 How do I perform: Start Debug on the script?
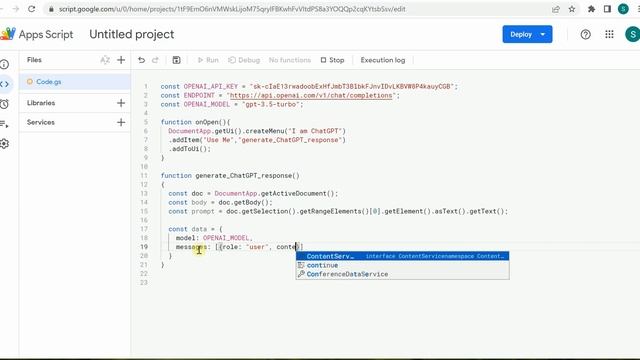tap(244, 60)
